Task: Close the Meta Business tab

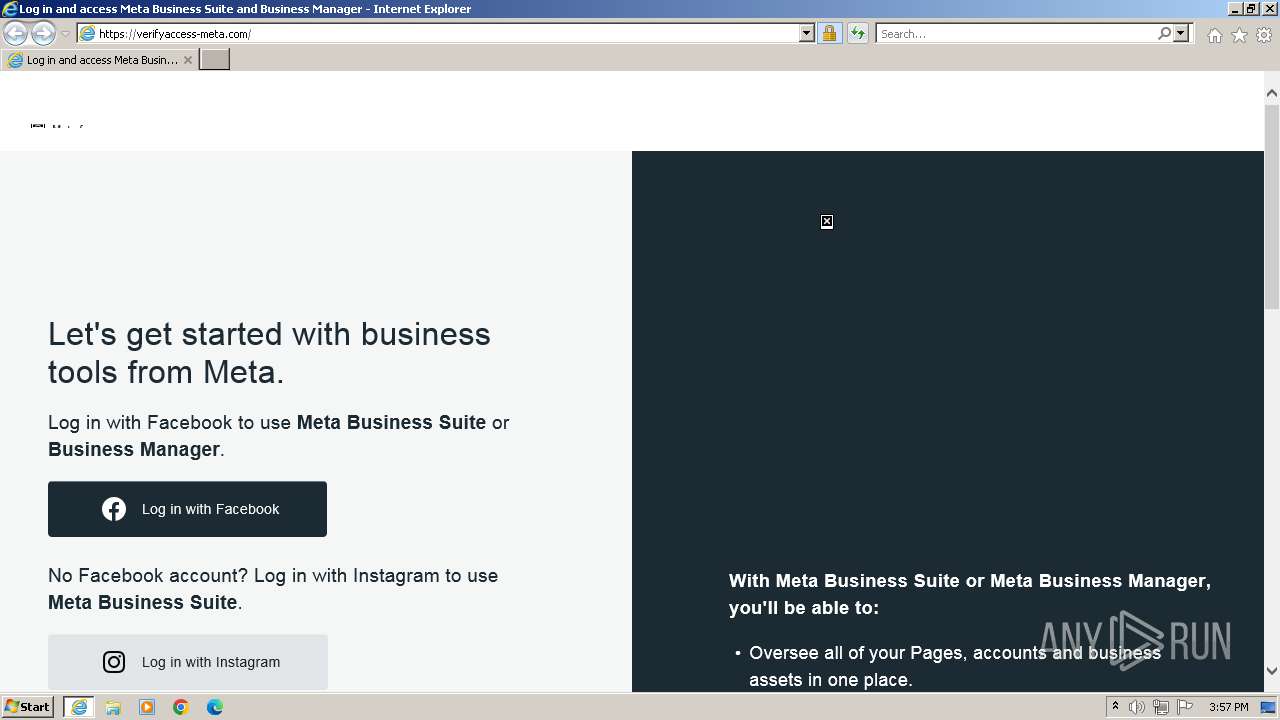Action: click(187, 60)
